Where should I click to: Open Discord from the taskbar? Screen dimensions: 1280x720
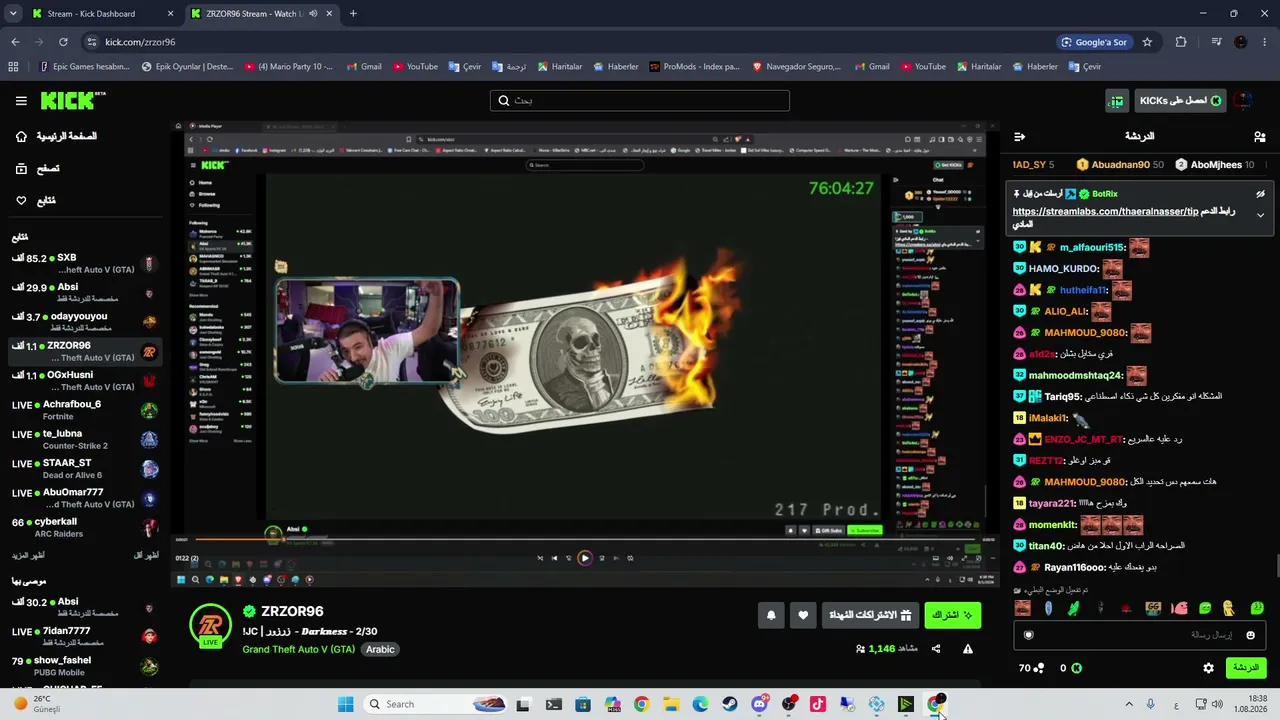[x=759, y=704]
